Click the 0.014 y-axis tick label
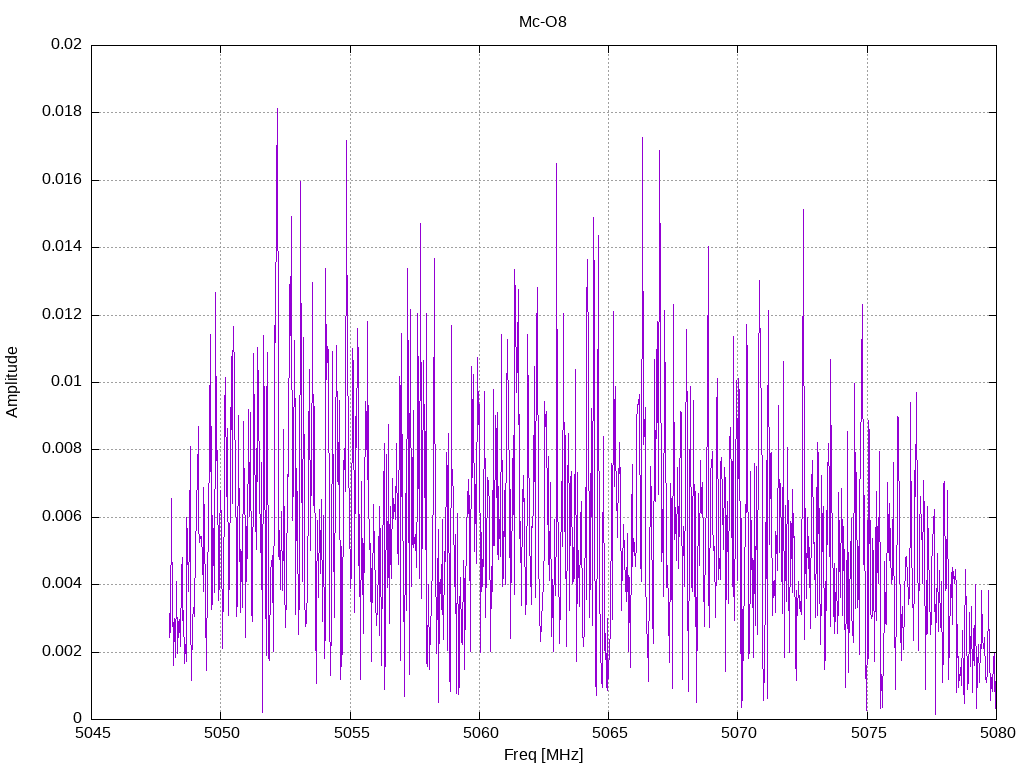The image size is (1024, 768). (62, 246)
